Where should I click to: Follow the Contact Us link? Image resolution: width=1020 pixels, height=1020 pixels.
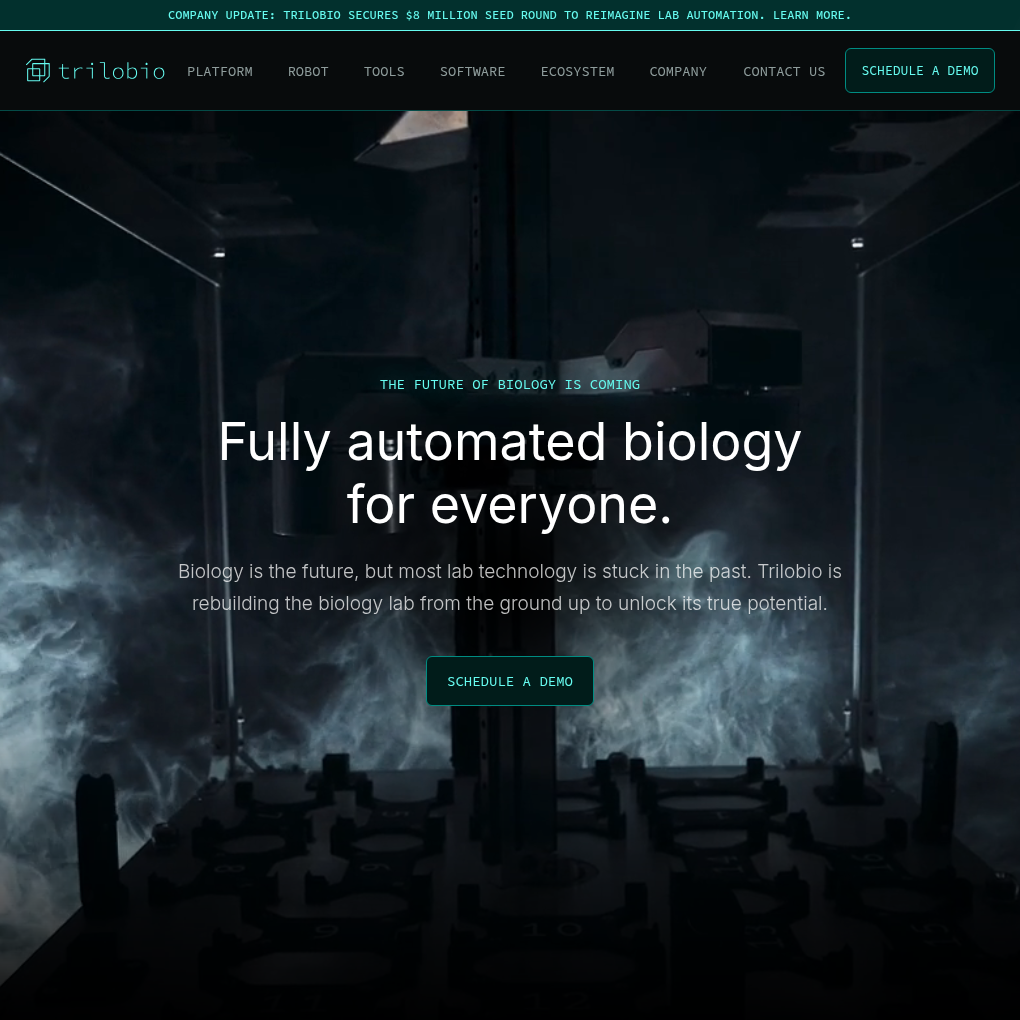pyautogui.click(x=784, y=72)
